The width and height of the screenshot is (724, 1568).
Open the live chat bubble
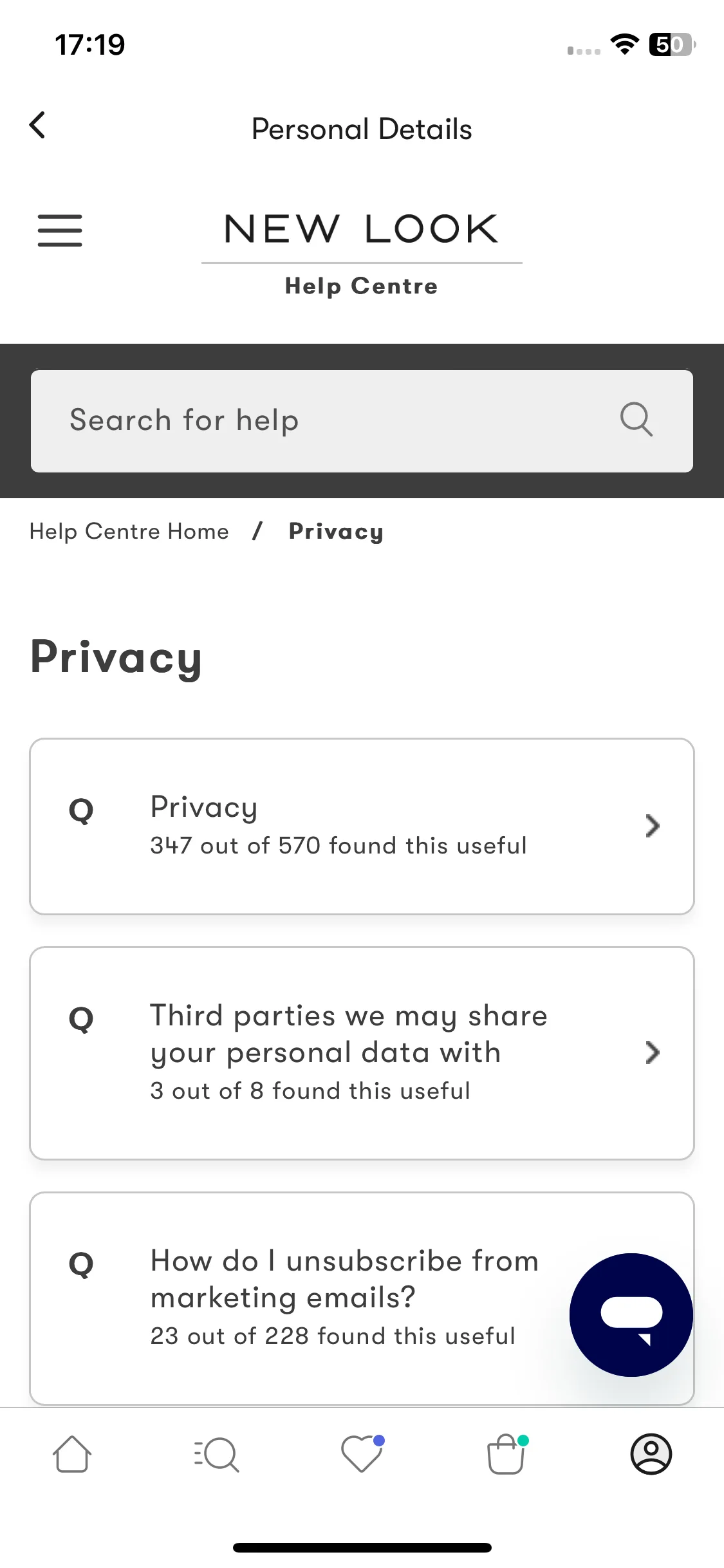click(x=631, y=1314)
